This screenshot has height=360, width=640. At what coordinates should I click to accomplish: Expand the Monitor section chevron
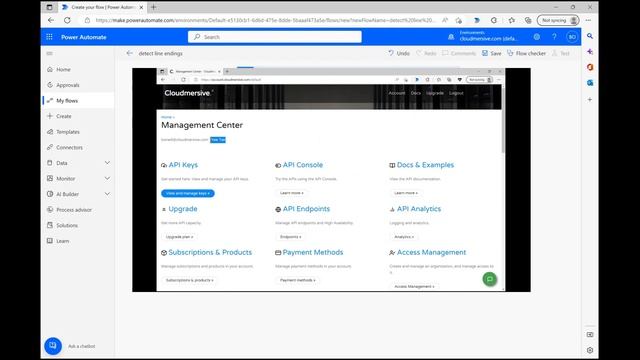[107, 178]
